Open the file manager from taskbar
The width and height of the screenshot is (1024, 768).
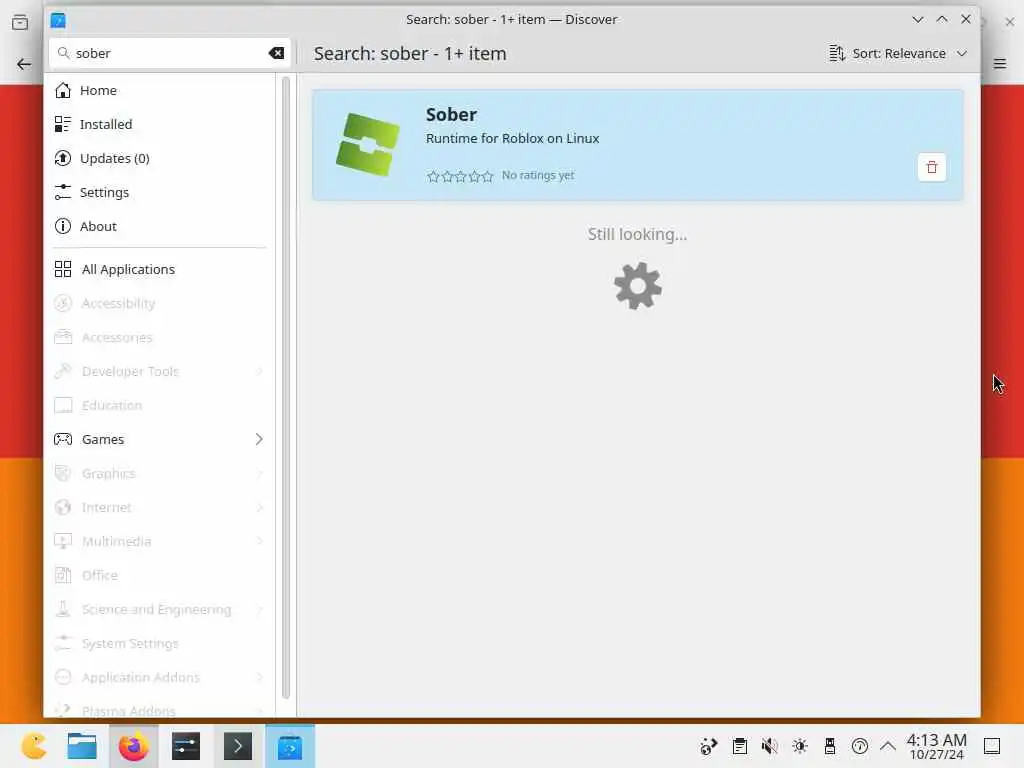82,746
